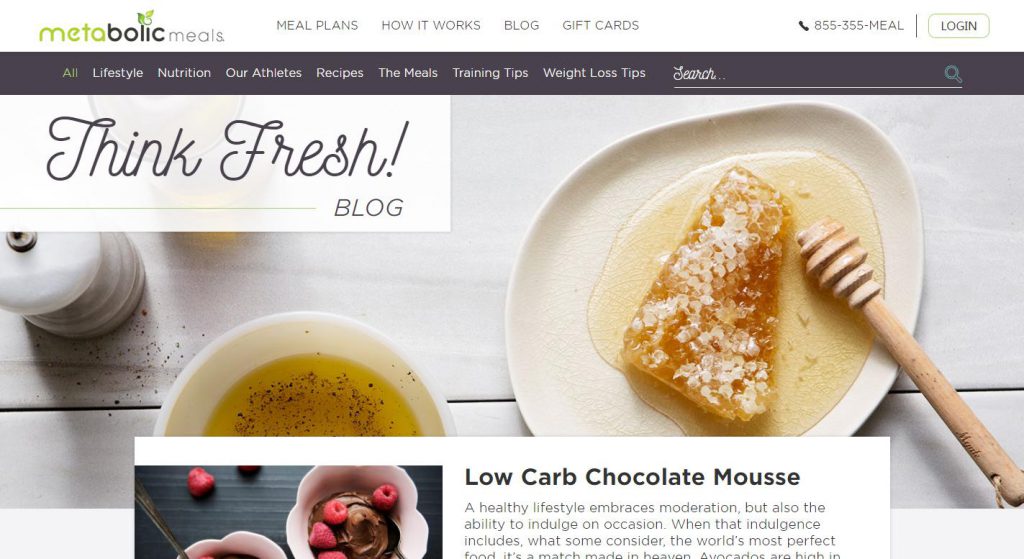The height and width of the screenshot is (559, 1024).
Task: Open Training Tips category
Action: click(490, 73)
